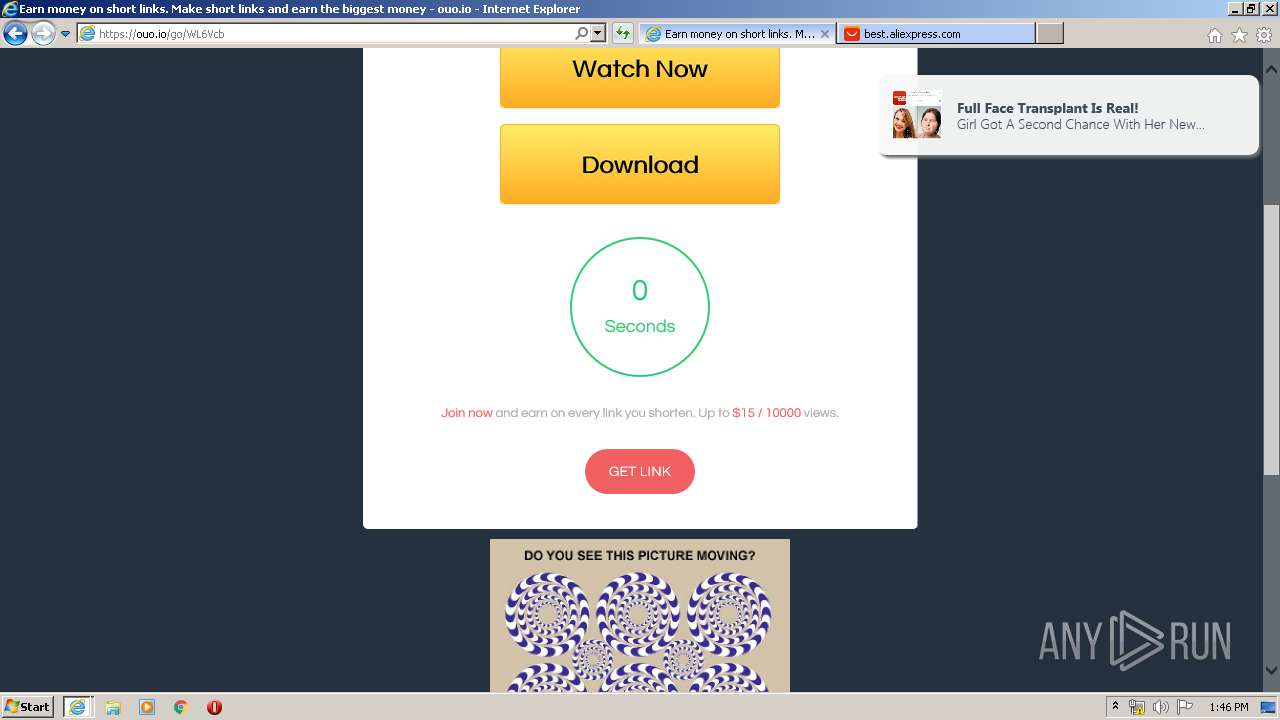Click the ouo.io page icon in address bar
This screenshot has width=1280, height=720.
click(x=87, y=34)
